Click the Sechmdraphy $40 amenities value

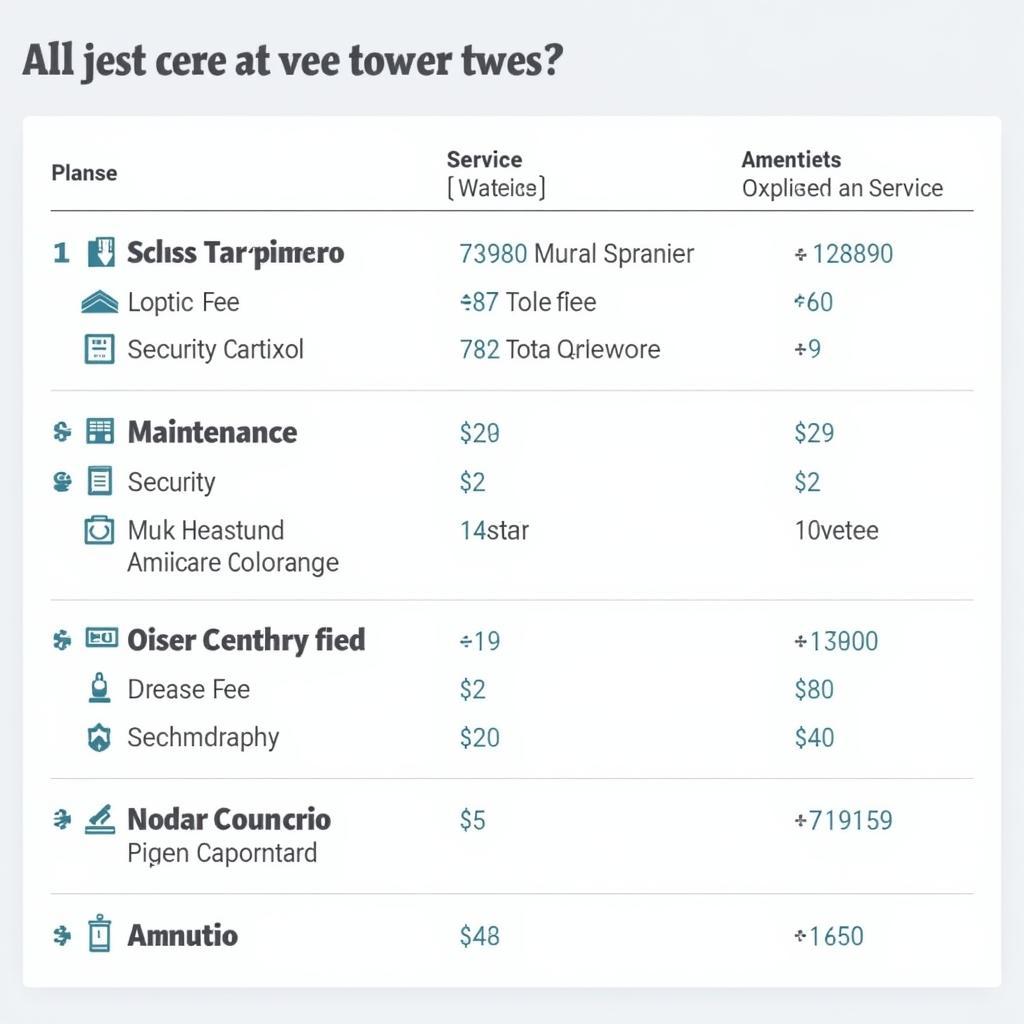pos(813,738)
